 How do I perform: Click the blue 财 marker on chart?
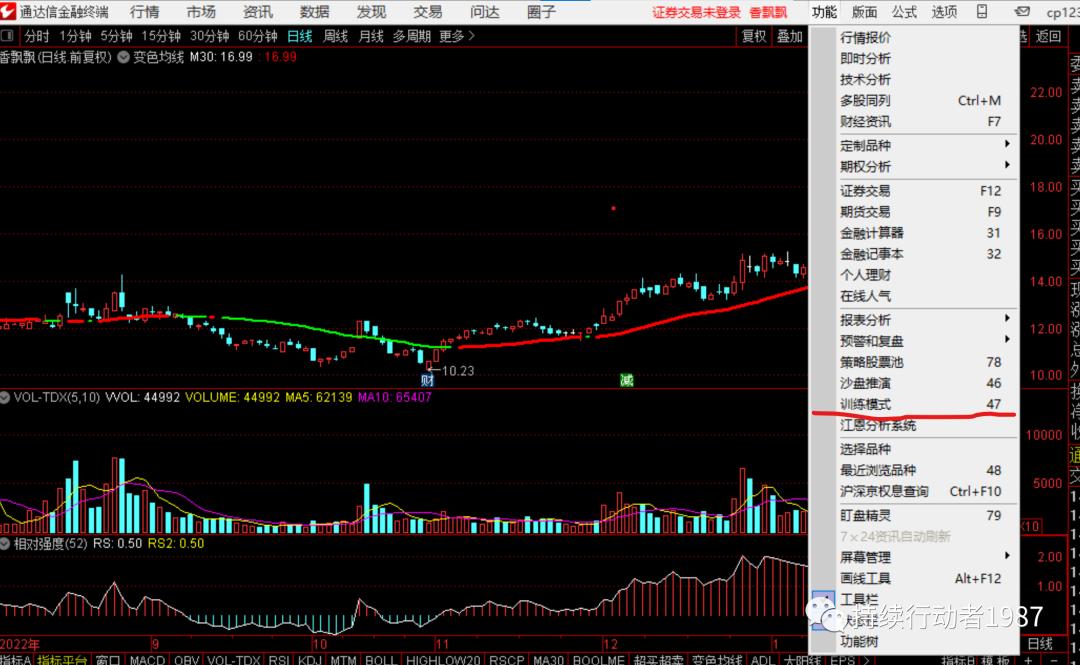[x=427, y=380]
